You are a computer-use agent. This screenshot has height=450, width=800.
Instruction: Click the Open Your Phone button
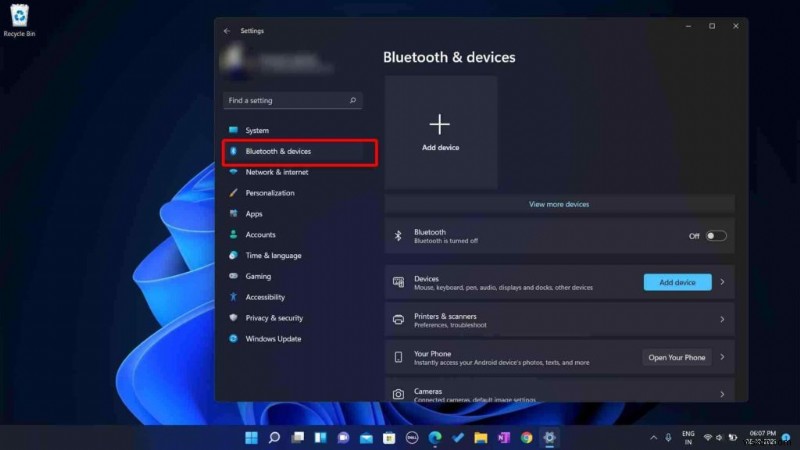point(677,357)
